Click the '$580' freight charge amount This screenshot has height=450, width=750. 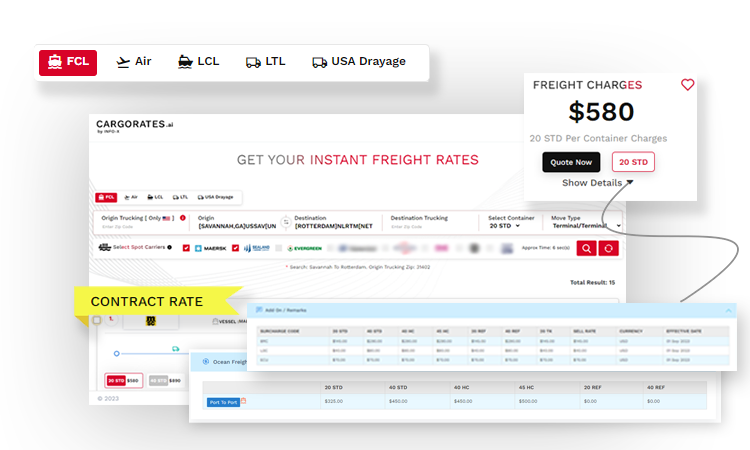coord(601,112)
